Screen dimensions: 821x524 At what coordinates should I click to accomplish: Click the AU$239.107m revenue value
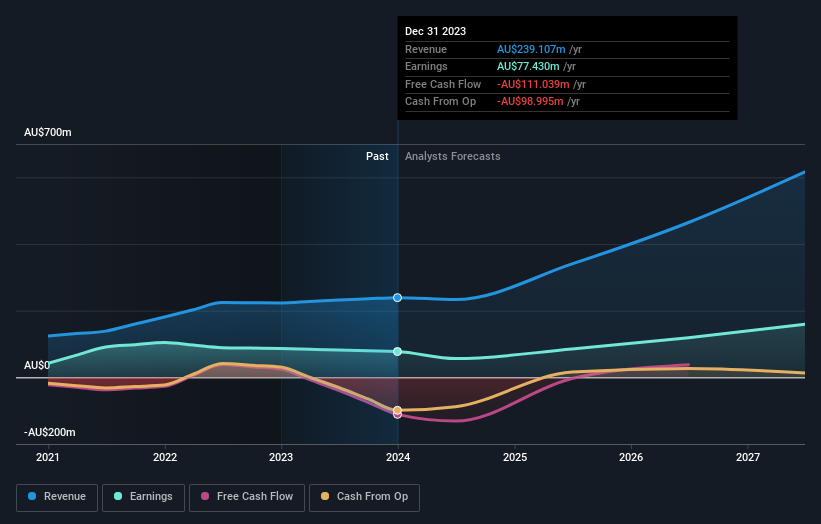pyautogui.click(x=531, y=49)
